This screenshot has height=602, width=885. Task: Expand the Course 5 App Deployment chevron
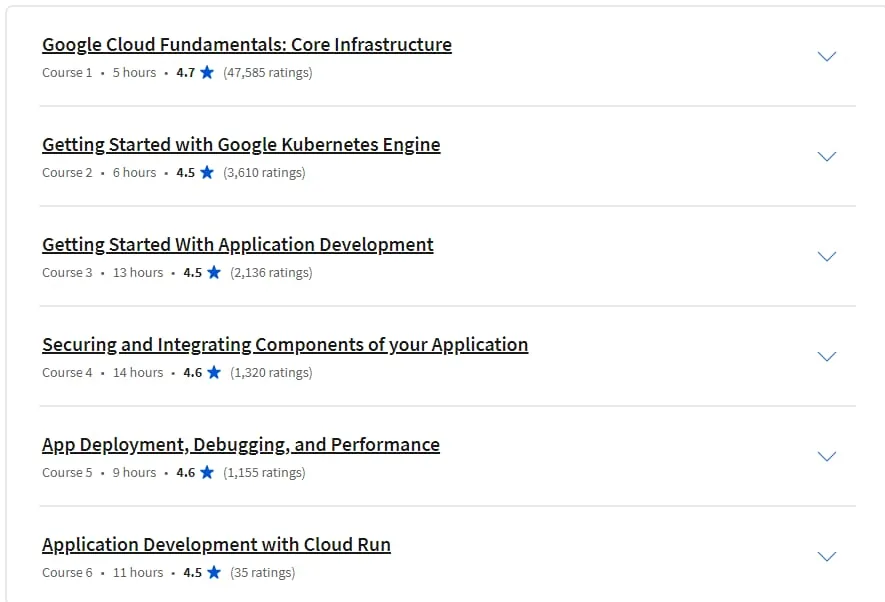(827, 456)
